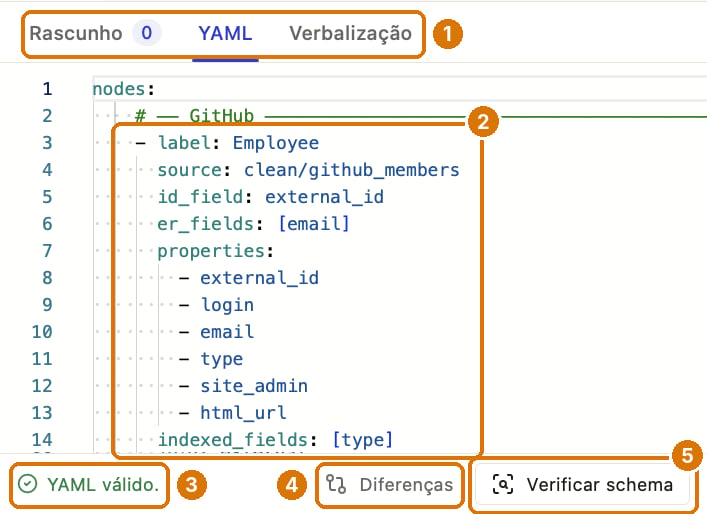707x514 pixels.
Task: Click the '- type' list entry
Action: 211,359
